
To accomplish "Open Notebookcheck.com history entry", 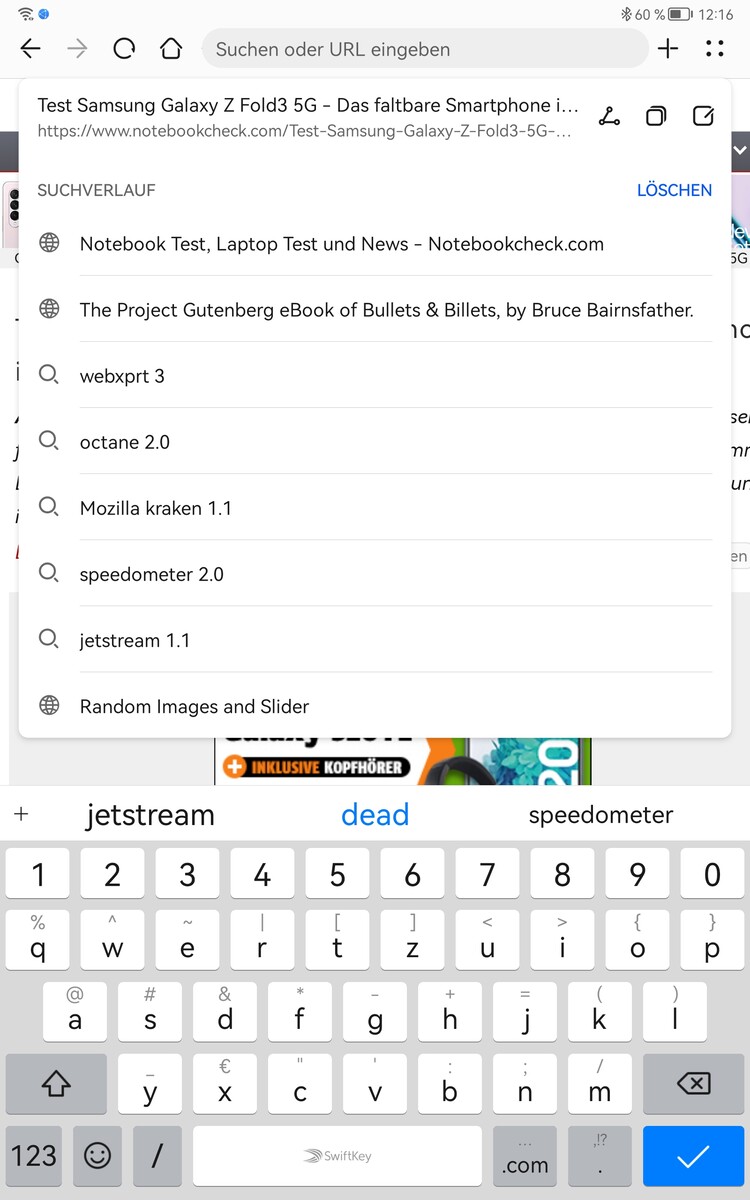I will coord(375,244).
